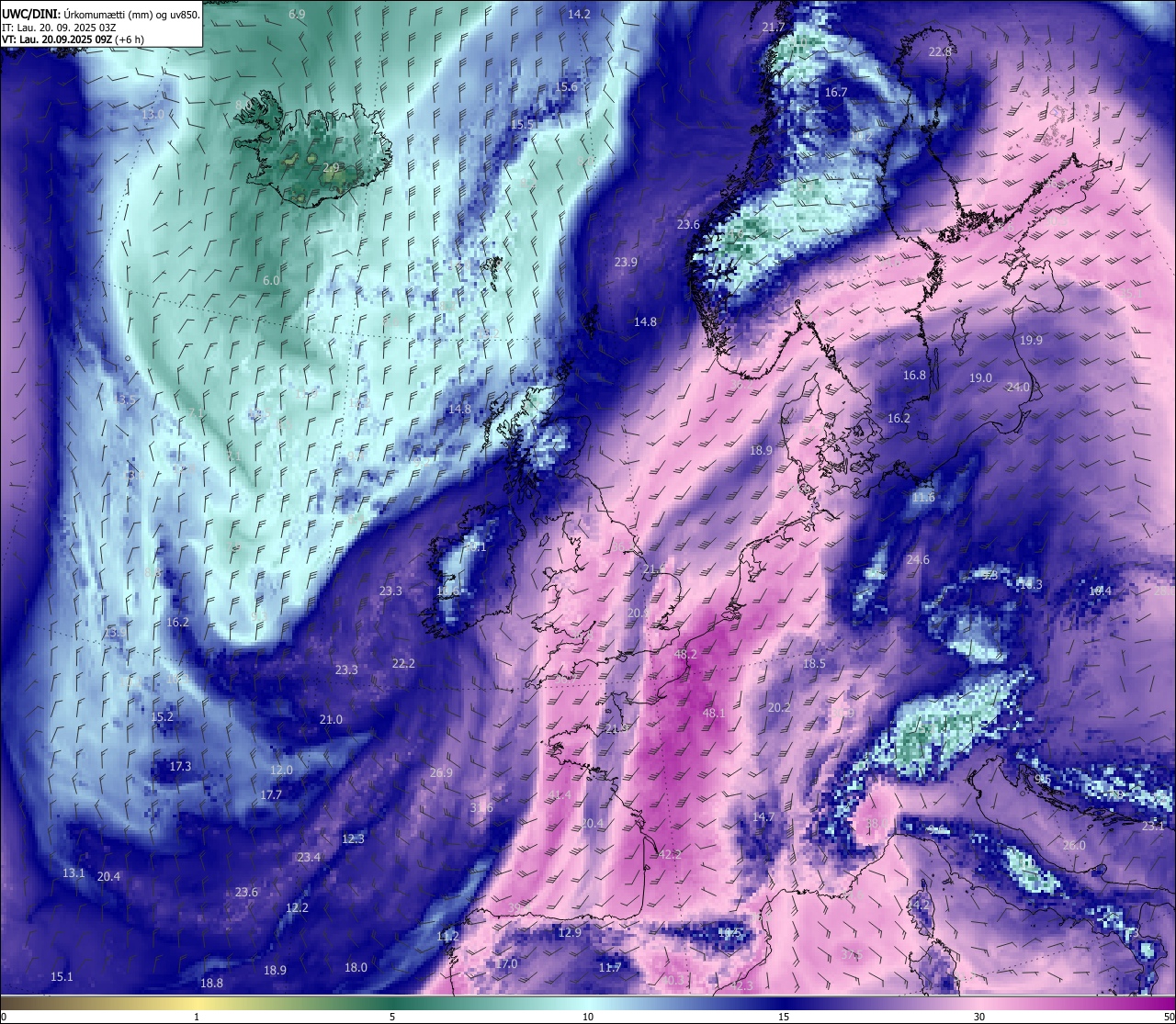This screenshot has width=1176, height=1024.
Task: Click the 48.1 value label
Action: 713,712
